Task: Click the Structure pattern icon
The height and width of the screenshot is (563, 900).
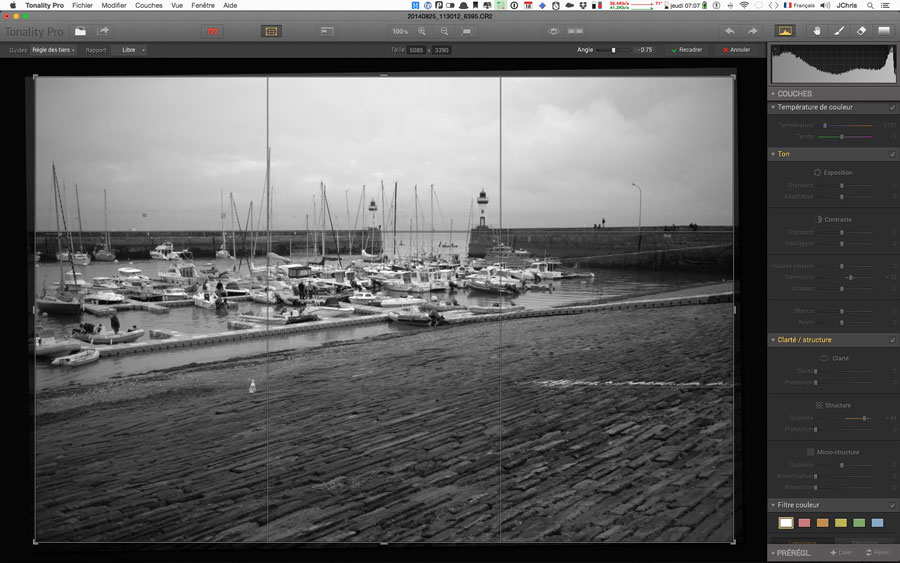Action: pos(819,405)
